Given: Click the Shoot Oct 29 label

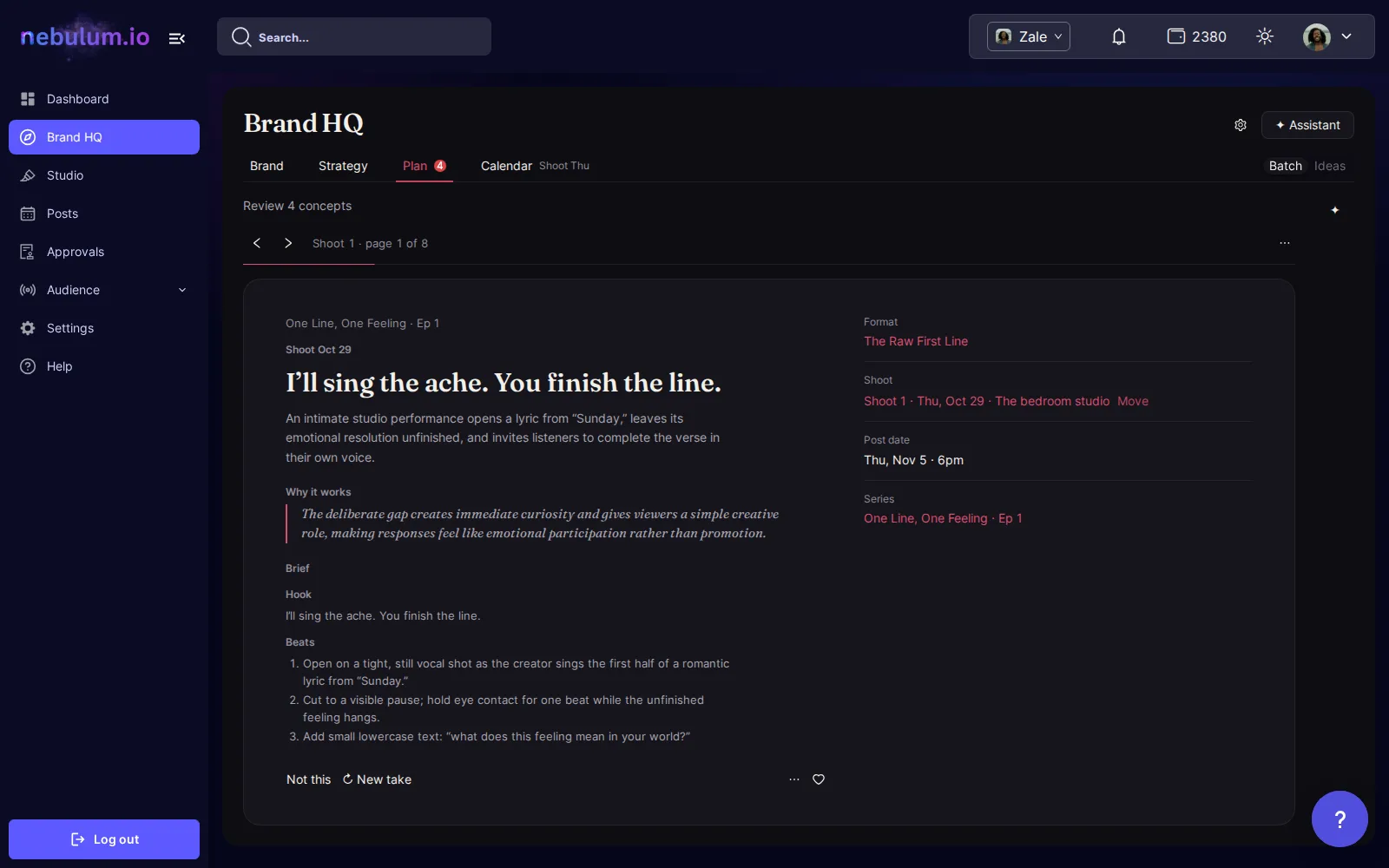Looking at the screenshot, I should click(x=319, y=350).
